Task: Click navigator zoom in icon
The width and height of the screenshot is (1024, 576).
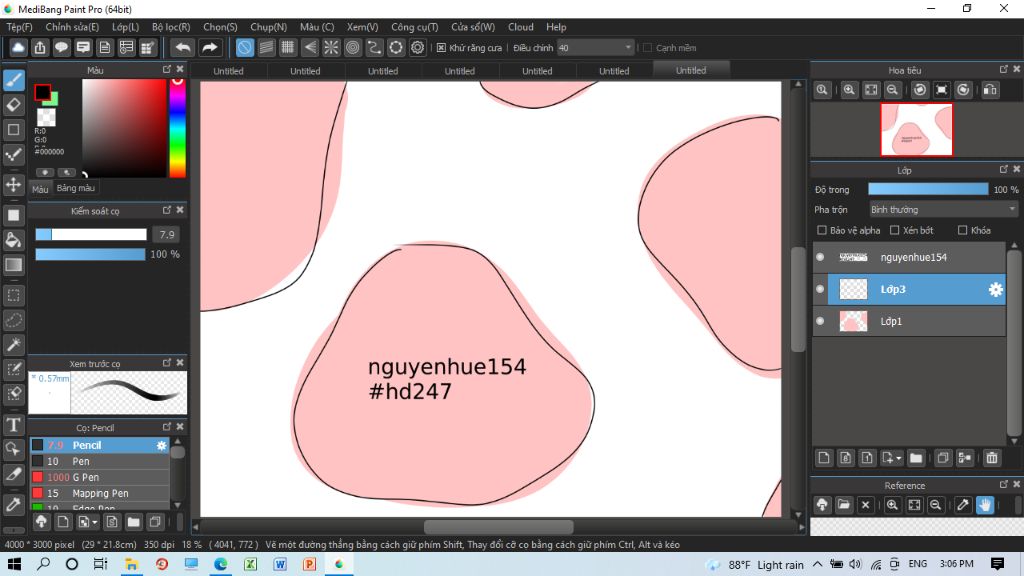Action: pos(849,90)
